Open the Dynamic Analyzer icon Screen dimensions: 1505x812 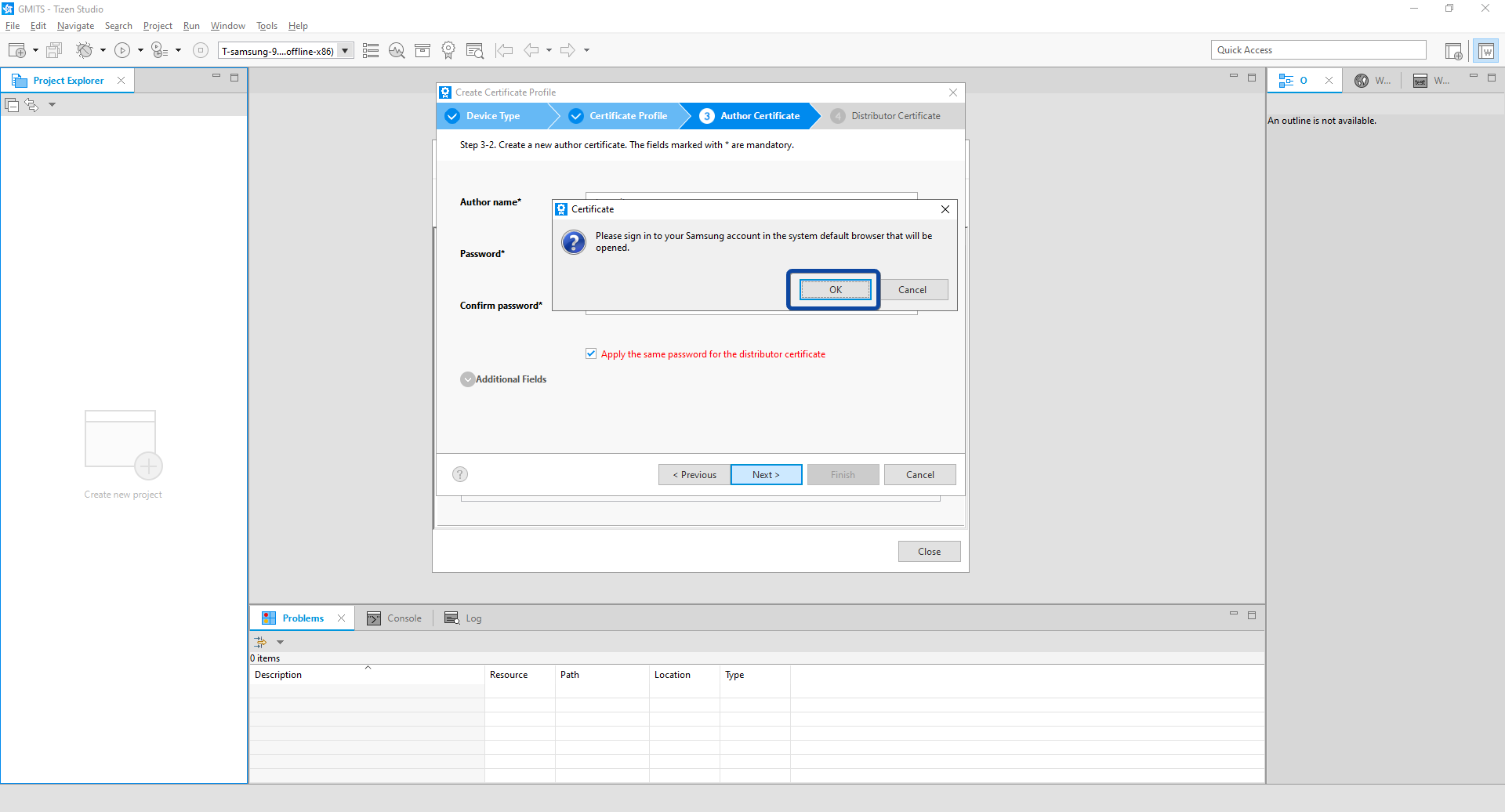[397, 51]
